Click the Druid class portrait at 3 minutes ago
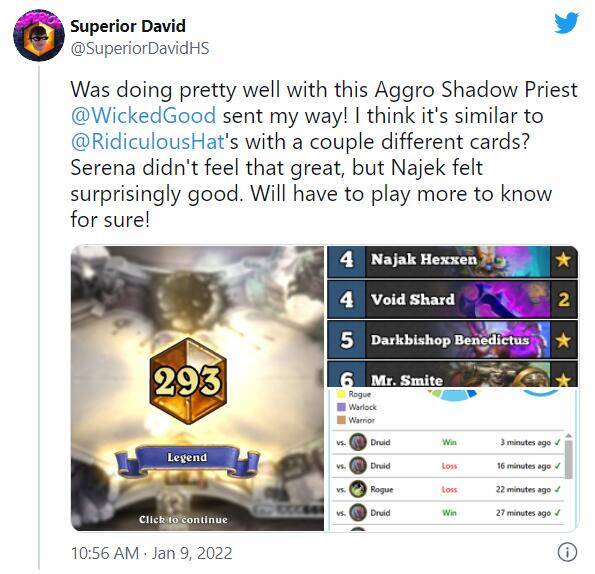595x574 pixels. 357,442
